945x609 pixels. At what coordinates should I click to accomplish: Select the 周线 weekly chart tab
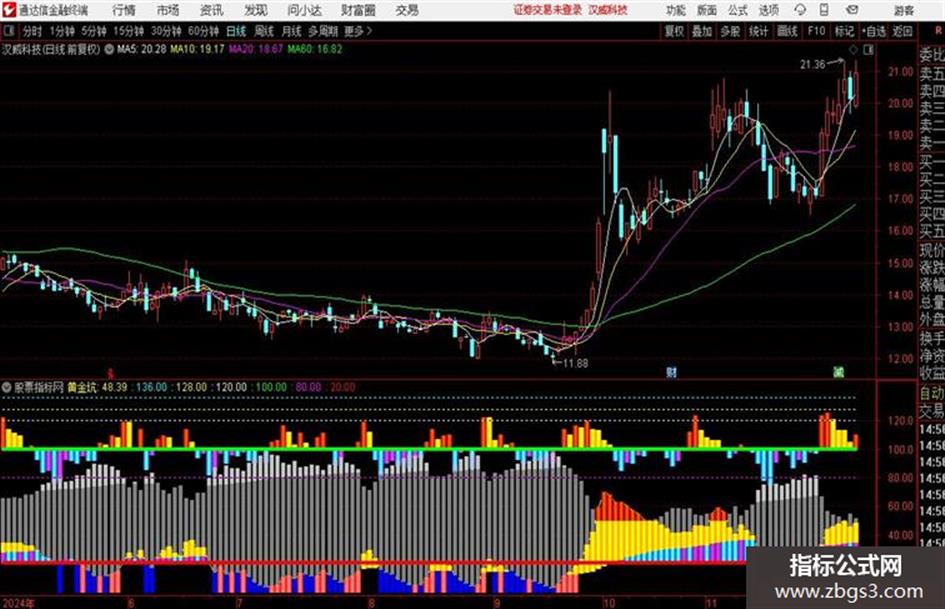pos(264,31)
